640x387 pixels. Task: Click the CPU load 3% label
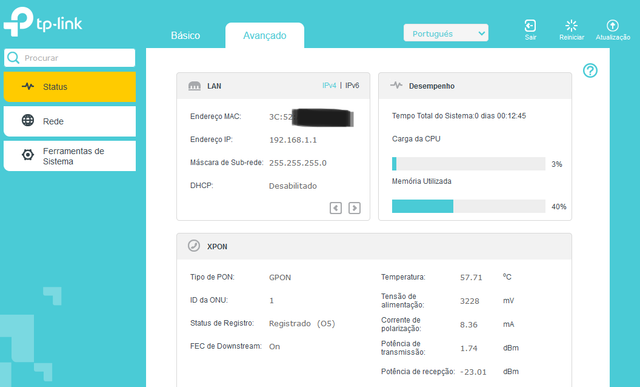(x=557, y=164)
